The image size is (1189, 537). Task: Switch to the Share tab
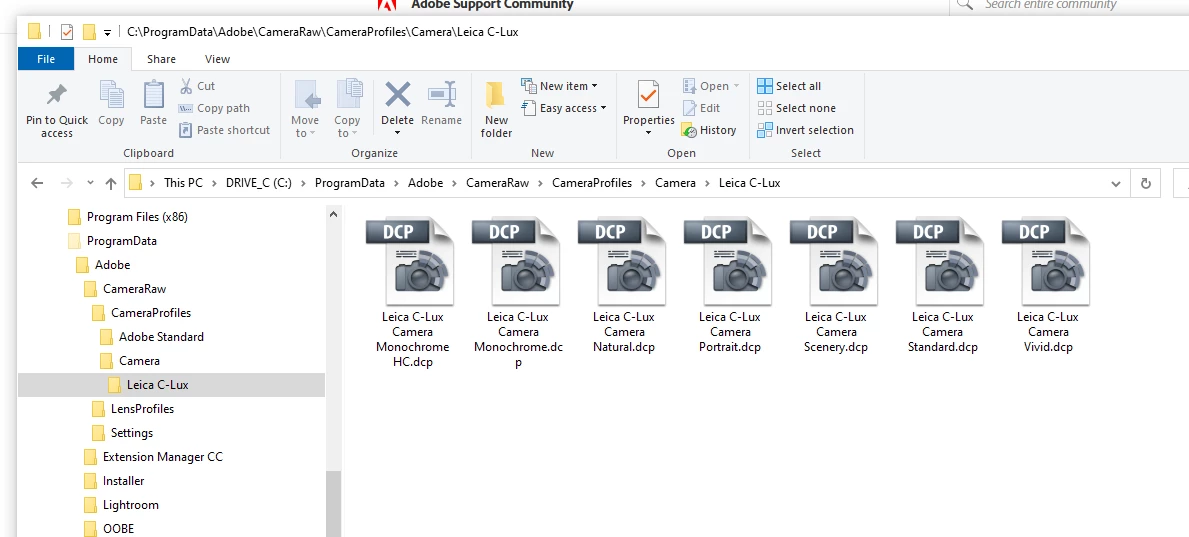pos(162,59)
